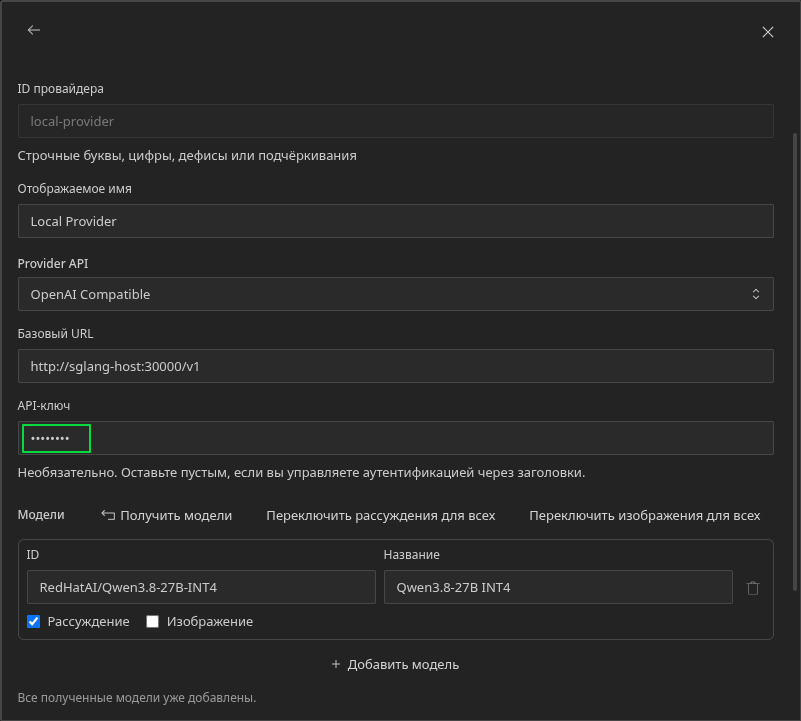Click the Отображаемое имя input field
This screenshot has width=801, height=721.
click(x=395, y=221)
